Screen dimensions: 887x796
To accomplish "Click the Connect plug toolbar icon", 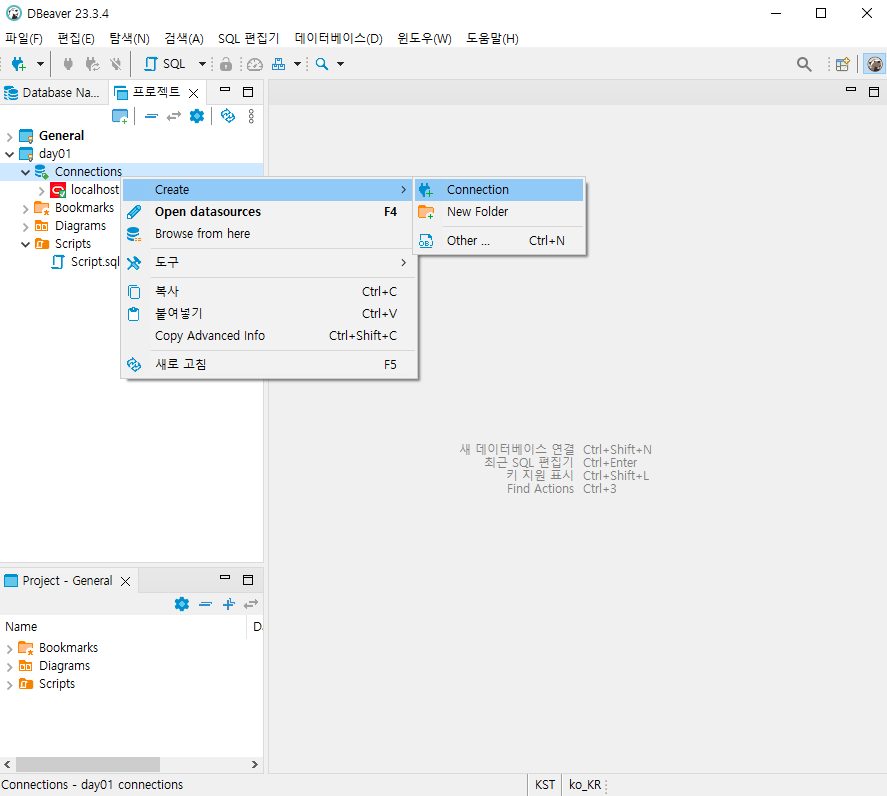I will click(68, 64).
